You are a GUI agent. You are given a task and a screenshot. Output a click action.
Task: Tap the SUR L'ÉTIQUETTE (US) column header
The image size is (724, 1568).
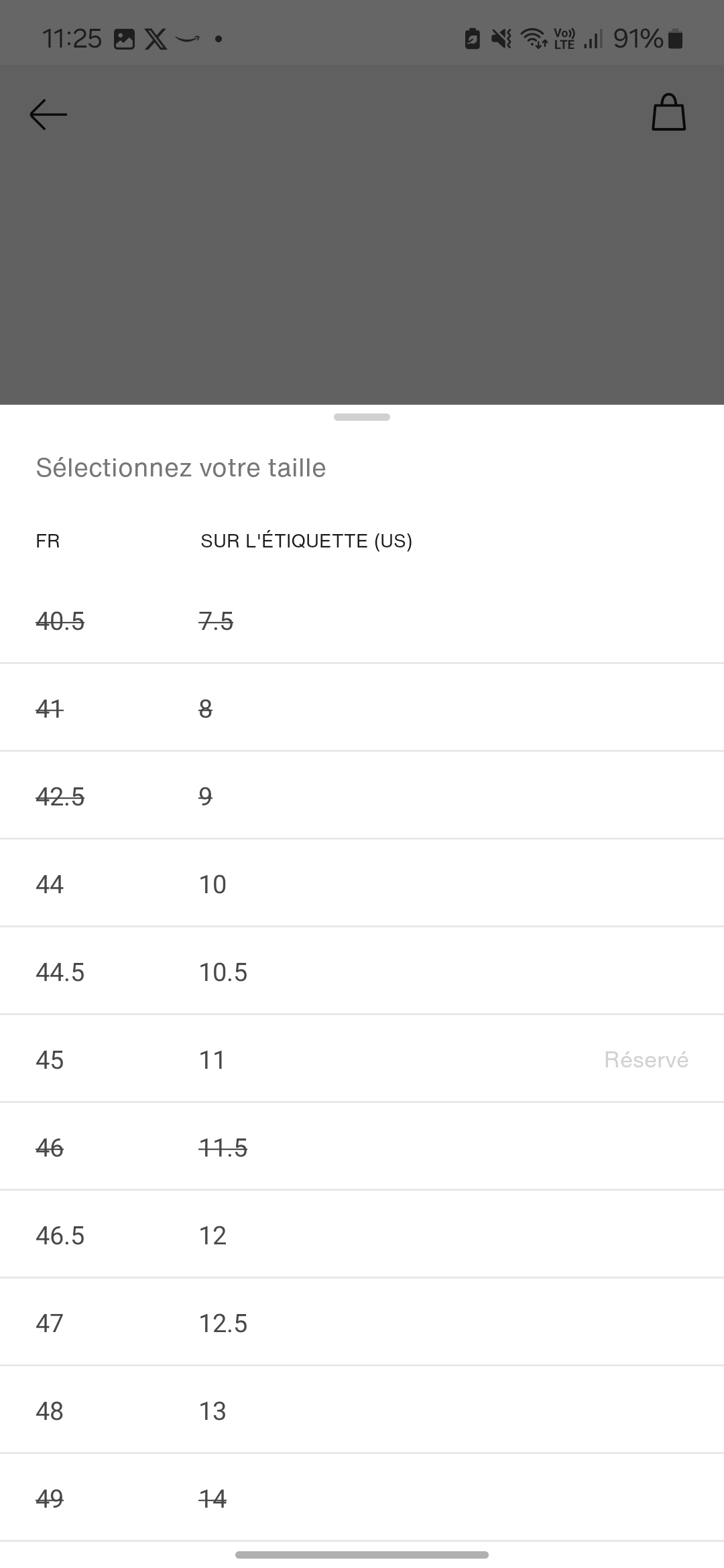pos(306,541)
